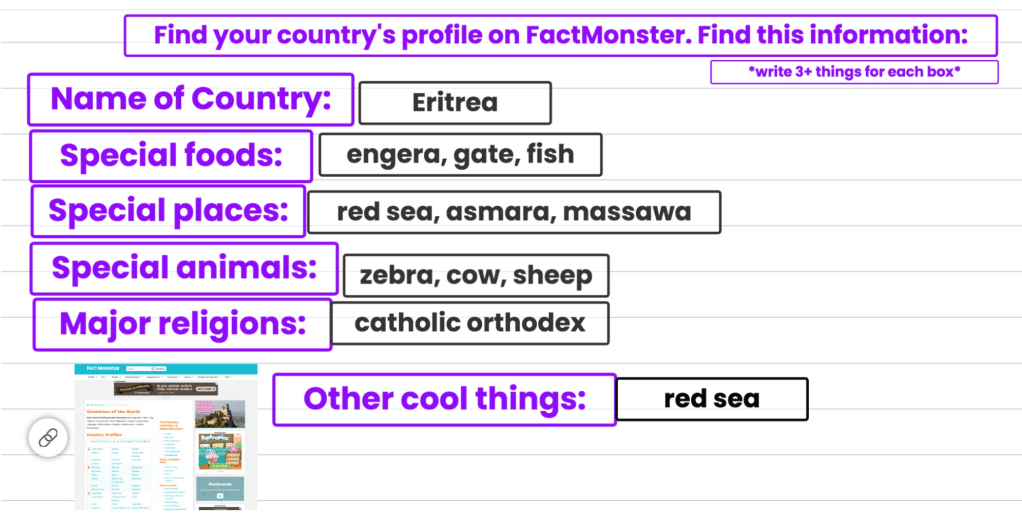Click the Flashcards box in the screenshot
The image size is (1022, 531).
pos(219,489)
